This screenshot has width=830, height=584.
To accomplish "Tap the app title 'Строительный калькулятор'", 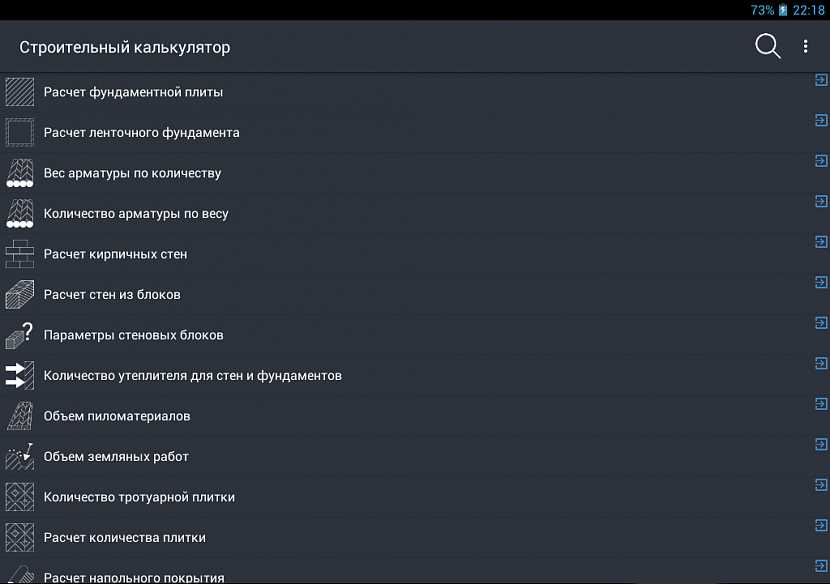I will [x=125, y=47].
